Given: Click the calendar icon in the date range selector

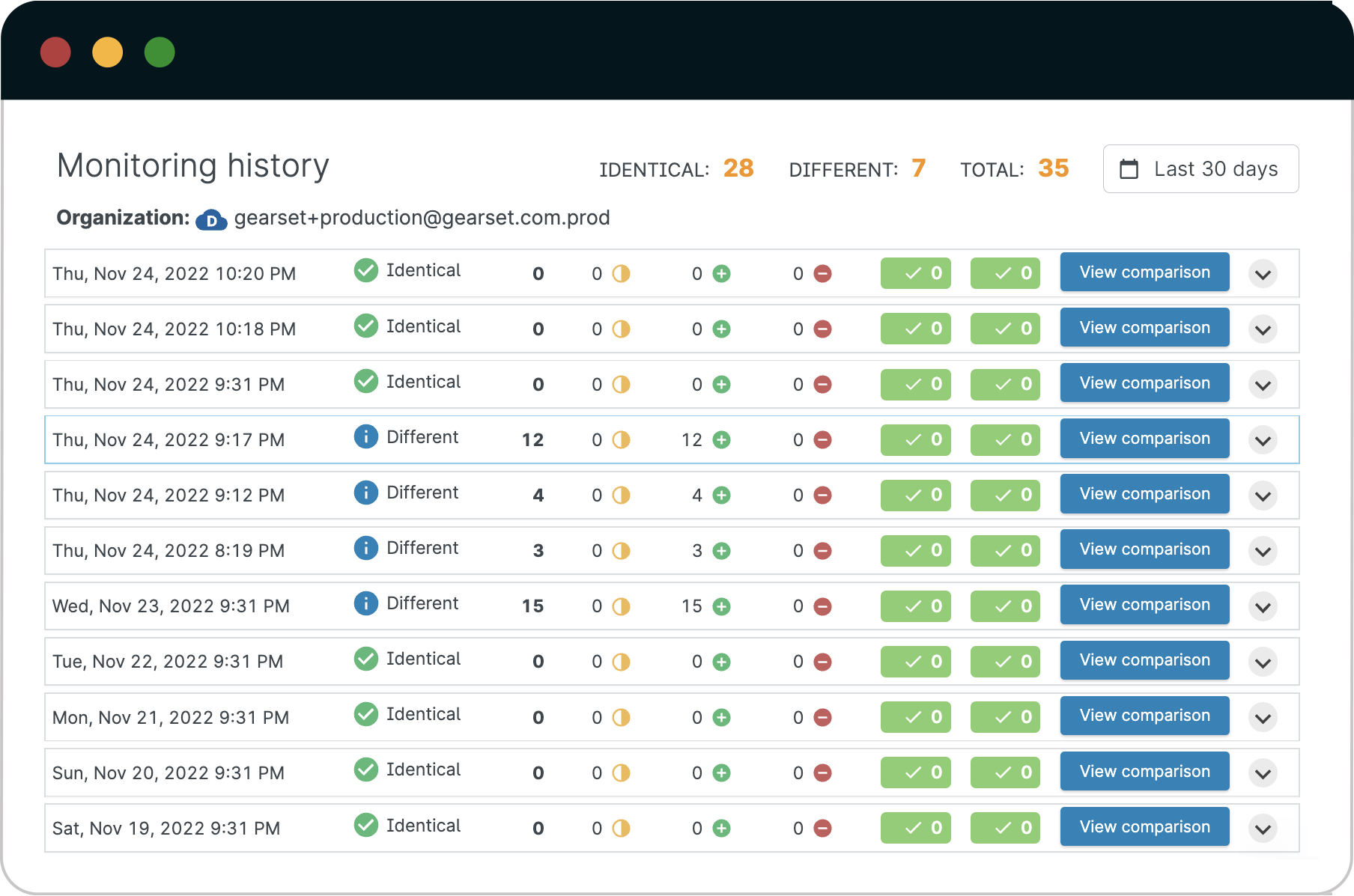Looking at the screenshot, I should click(1129, 169).
